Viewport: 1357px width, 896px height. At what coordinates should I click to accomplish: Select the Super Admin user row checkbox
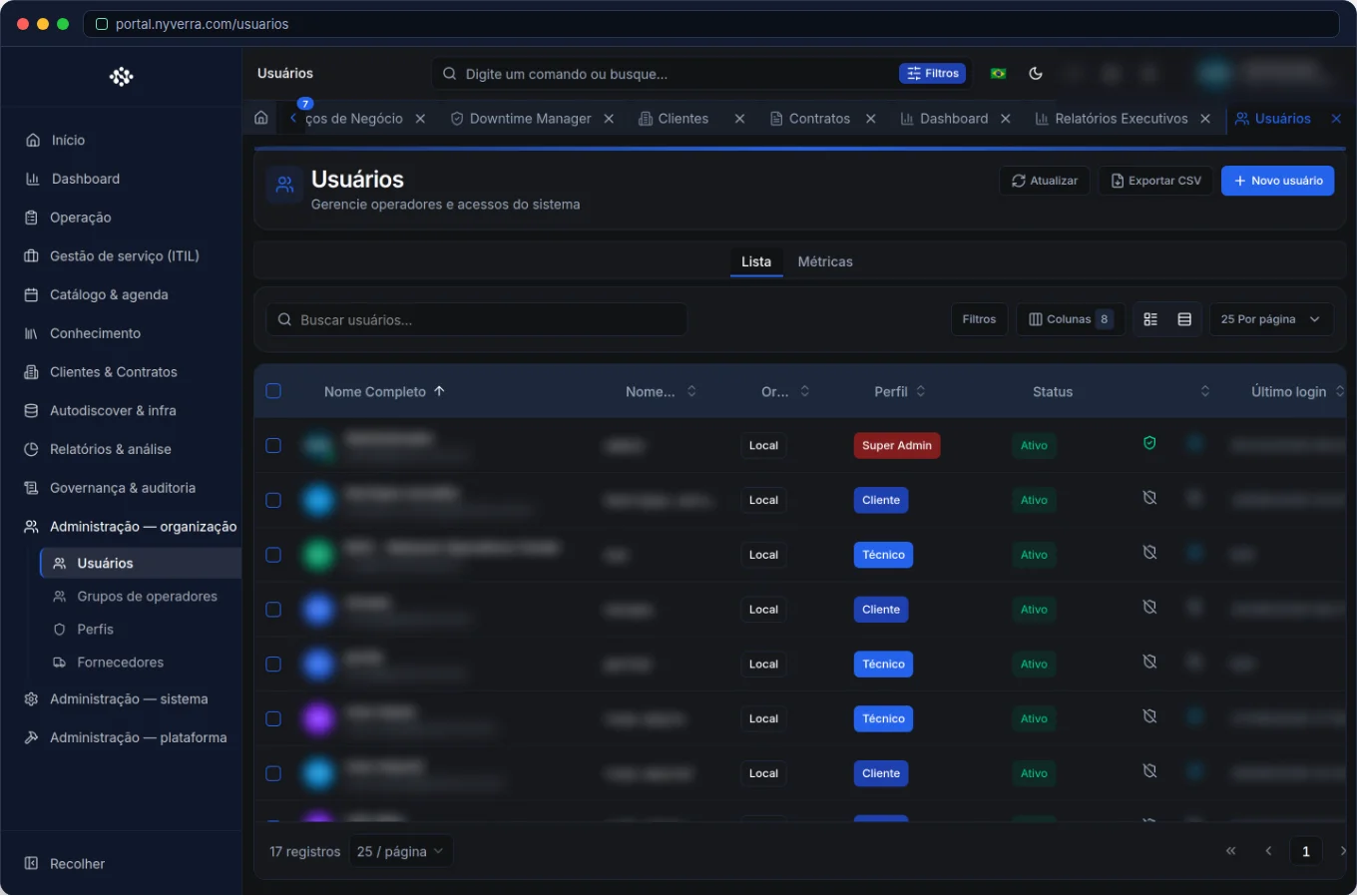(273, 445)
